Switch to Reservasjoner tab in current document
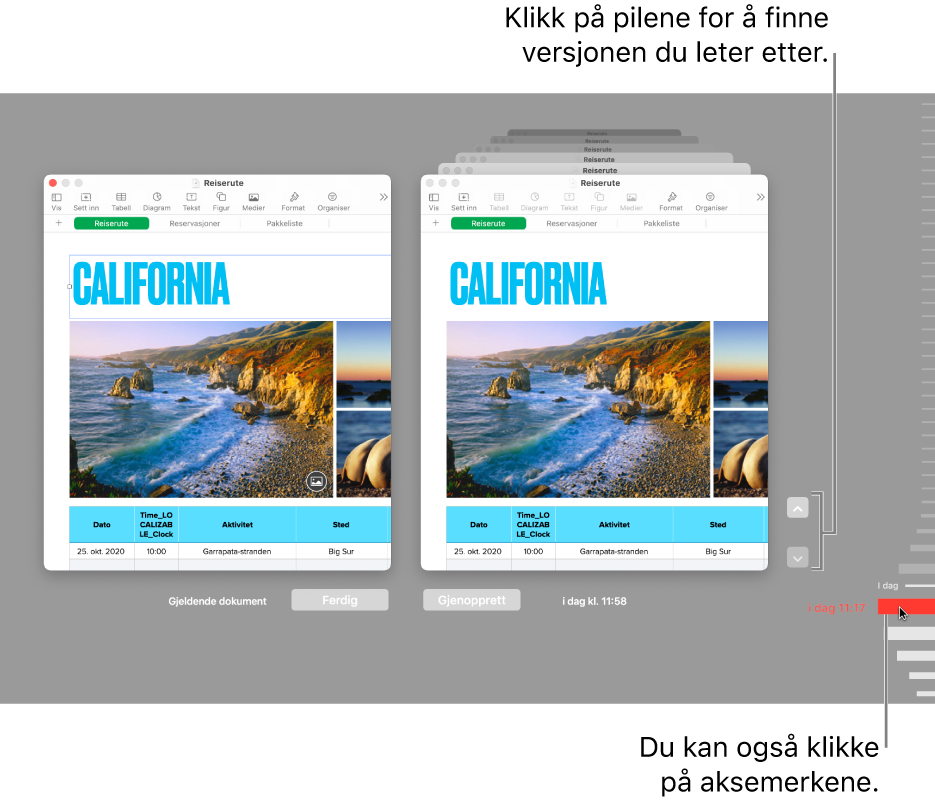The image size is (935, 809). pyautogui.click(x=194, y=224)
